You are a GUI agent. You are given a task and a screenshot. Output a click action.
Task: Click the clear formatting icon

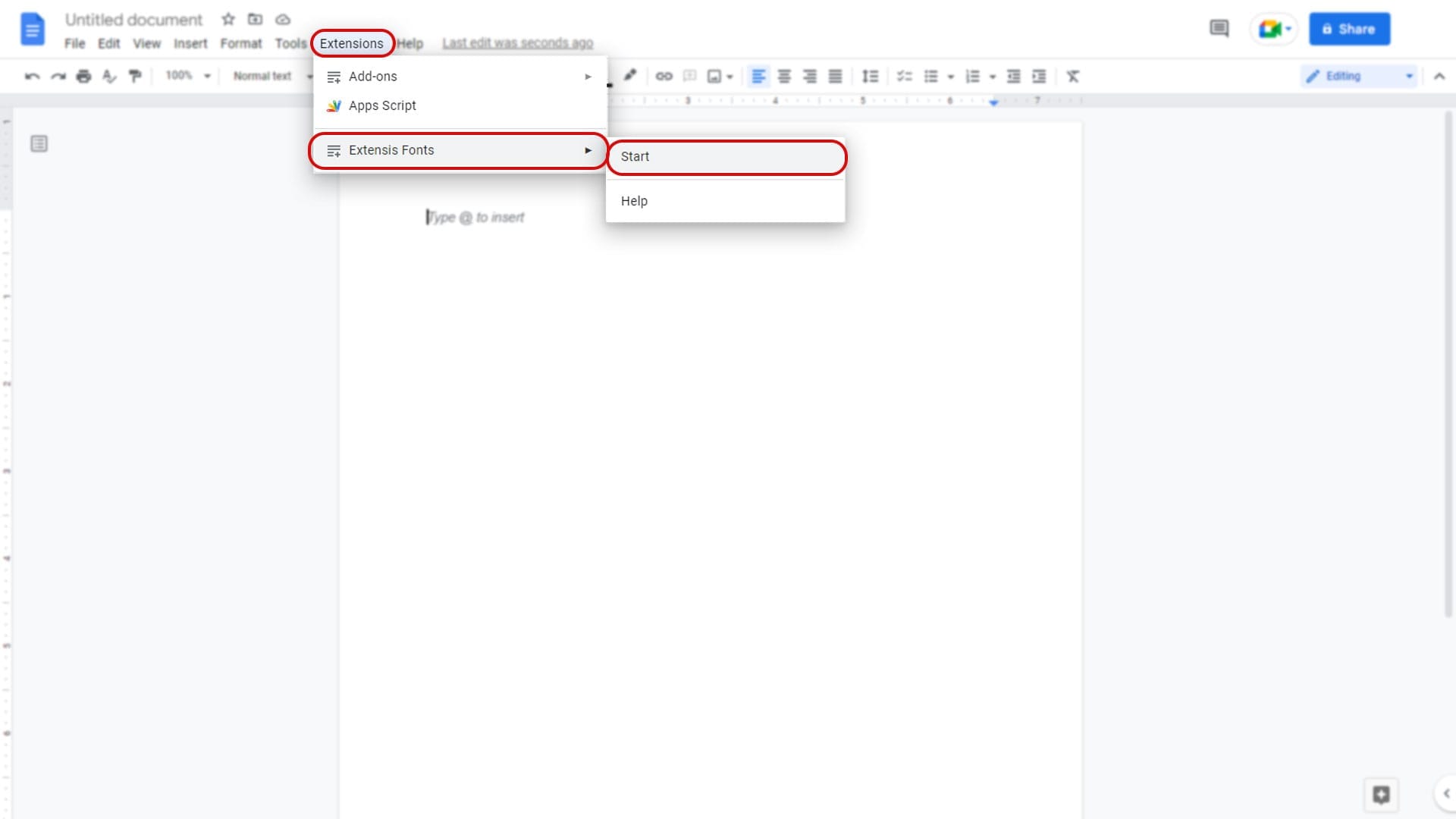coord(1073,76)
